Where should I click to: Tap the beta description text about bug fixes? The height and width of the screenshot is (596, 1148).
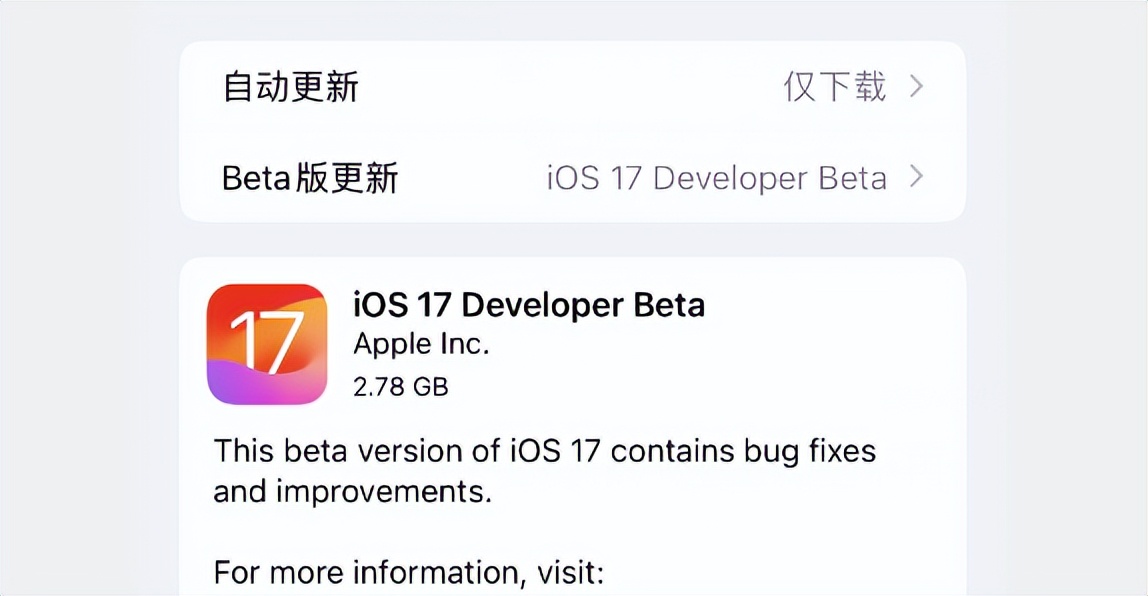(543, 470)
